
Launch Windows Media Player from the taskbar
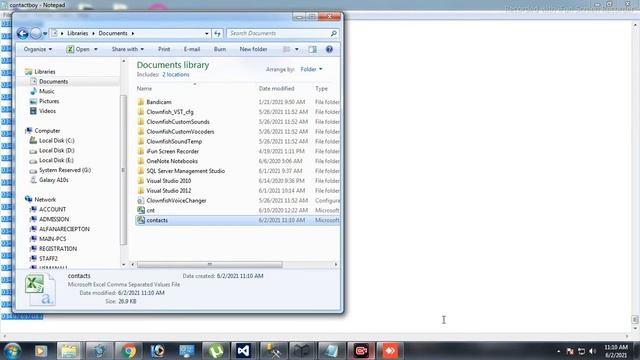40,351
